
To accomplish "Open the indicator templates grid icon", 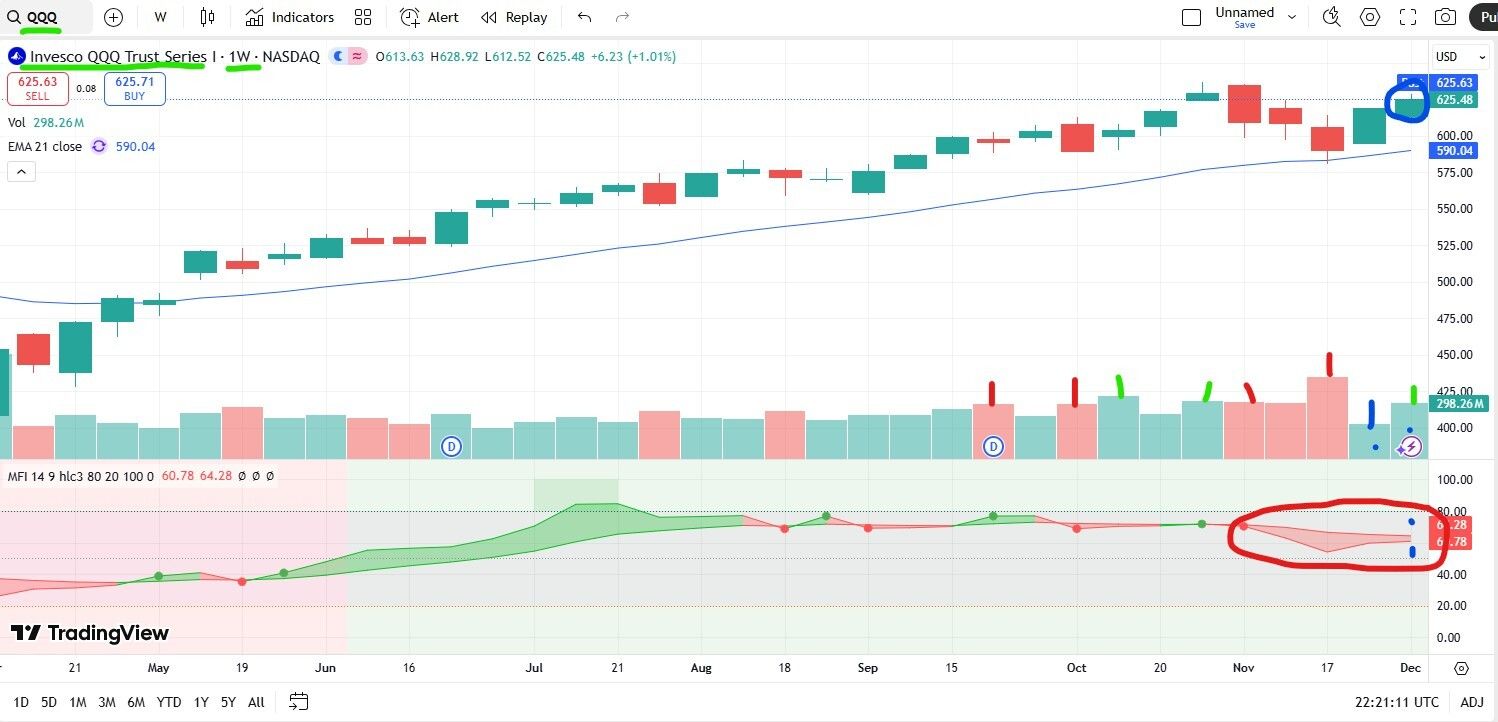I will [x=363, y=17].
